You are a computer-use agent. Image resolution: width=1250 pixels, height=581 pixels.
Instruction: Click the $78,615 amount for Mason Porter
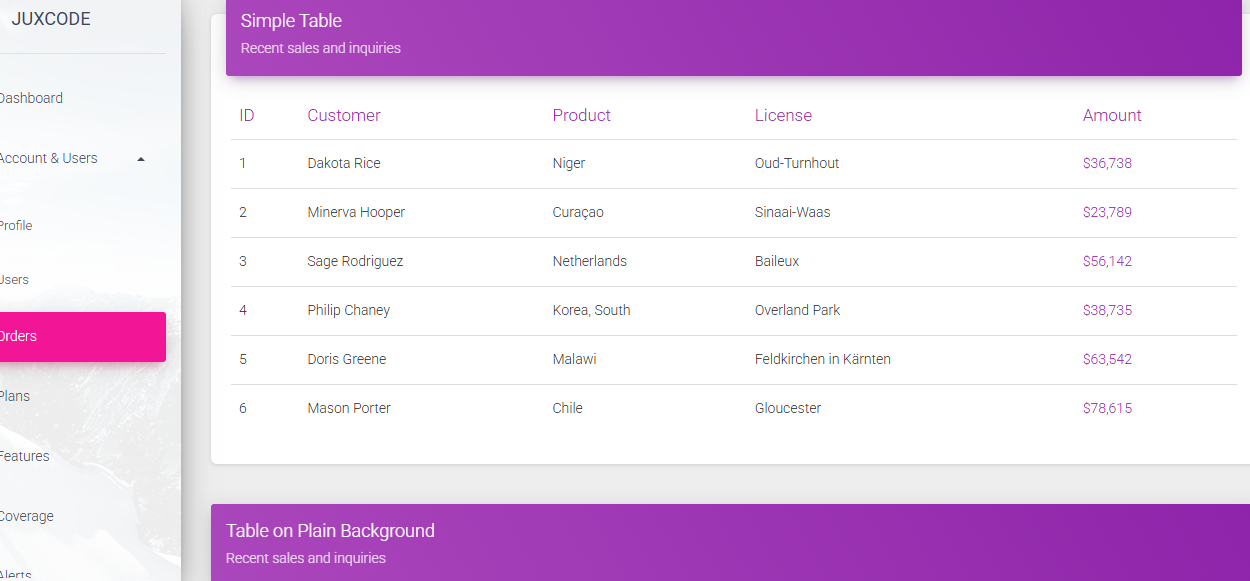pyautogui.click(x=1107, y=408)
